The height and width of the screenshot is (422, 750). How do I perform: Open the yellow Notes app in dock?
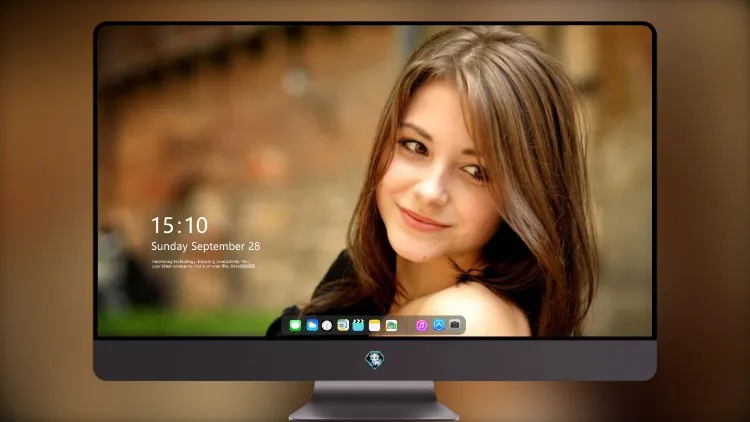coord(375,326)
